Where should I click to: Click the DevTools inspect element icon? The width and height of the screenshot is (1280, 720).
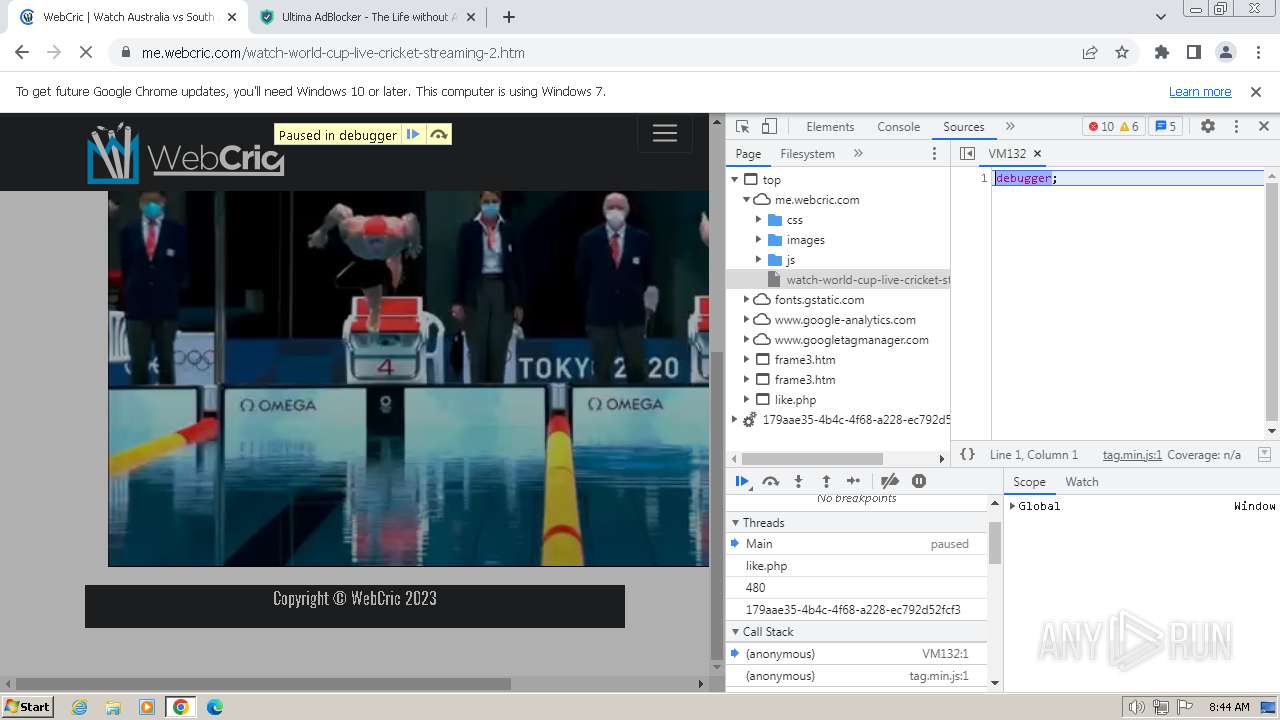(x=742, y=127)
